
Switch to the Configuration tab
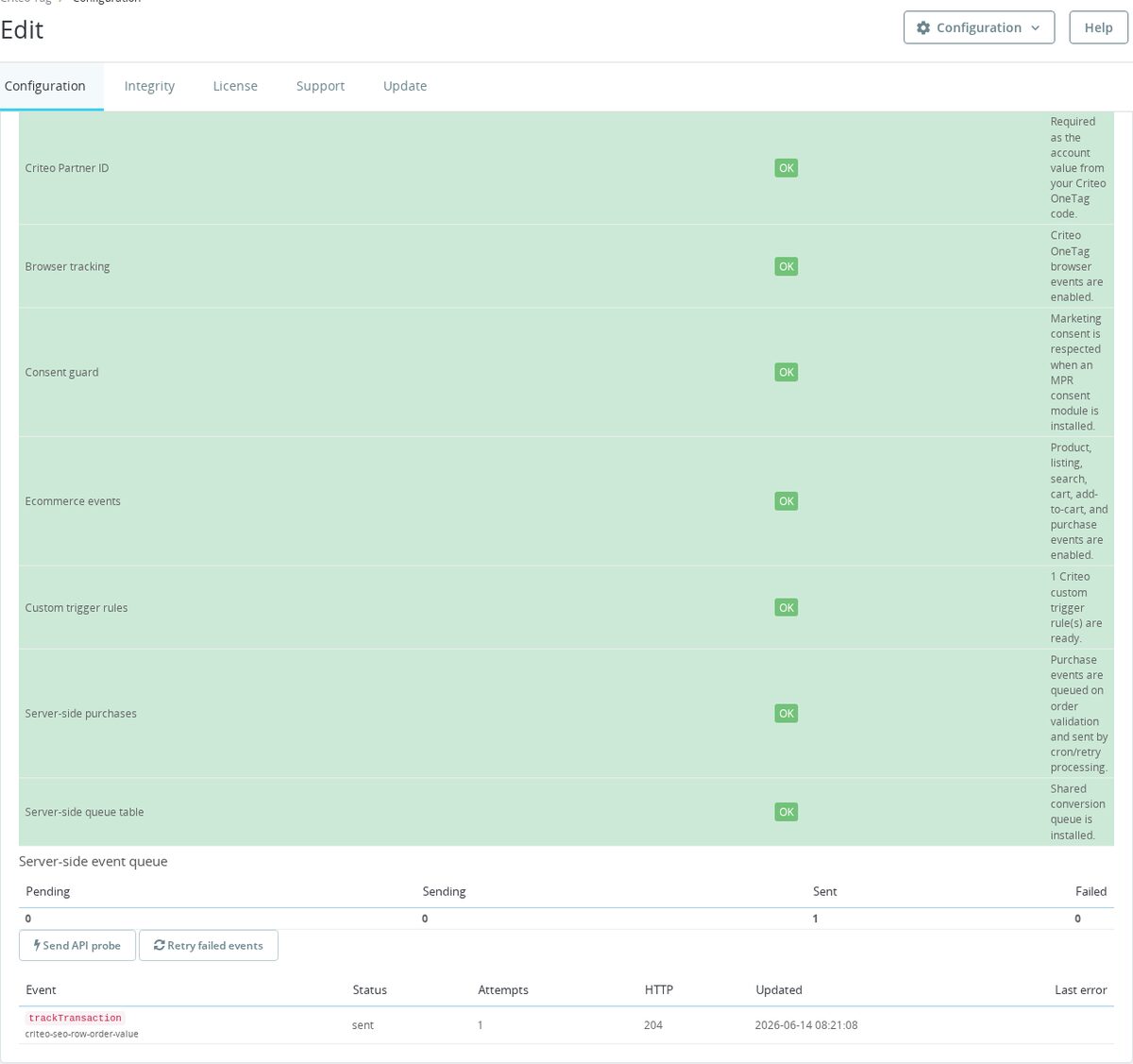pyautogui.click(x=45, y=86)
